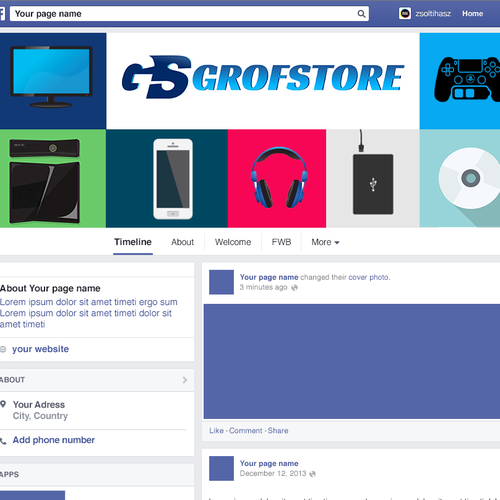Focus the Your page name search field
This screenshot has height=500, width=500.
click(189, 14)
